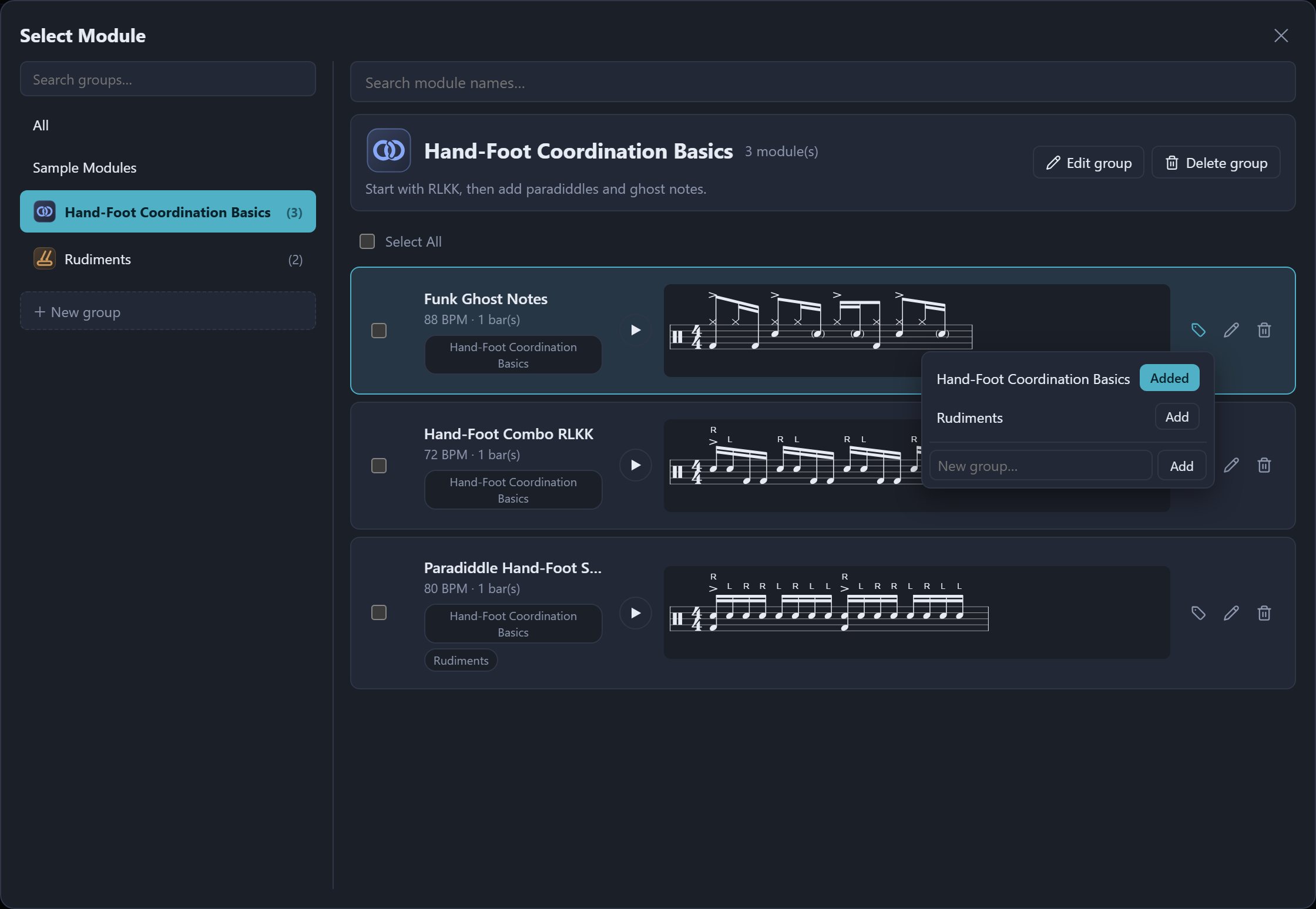Add Funk Ghost Notes to Rudiments group
The image size is (1316, 909).
point(1177,417)
